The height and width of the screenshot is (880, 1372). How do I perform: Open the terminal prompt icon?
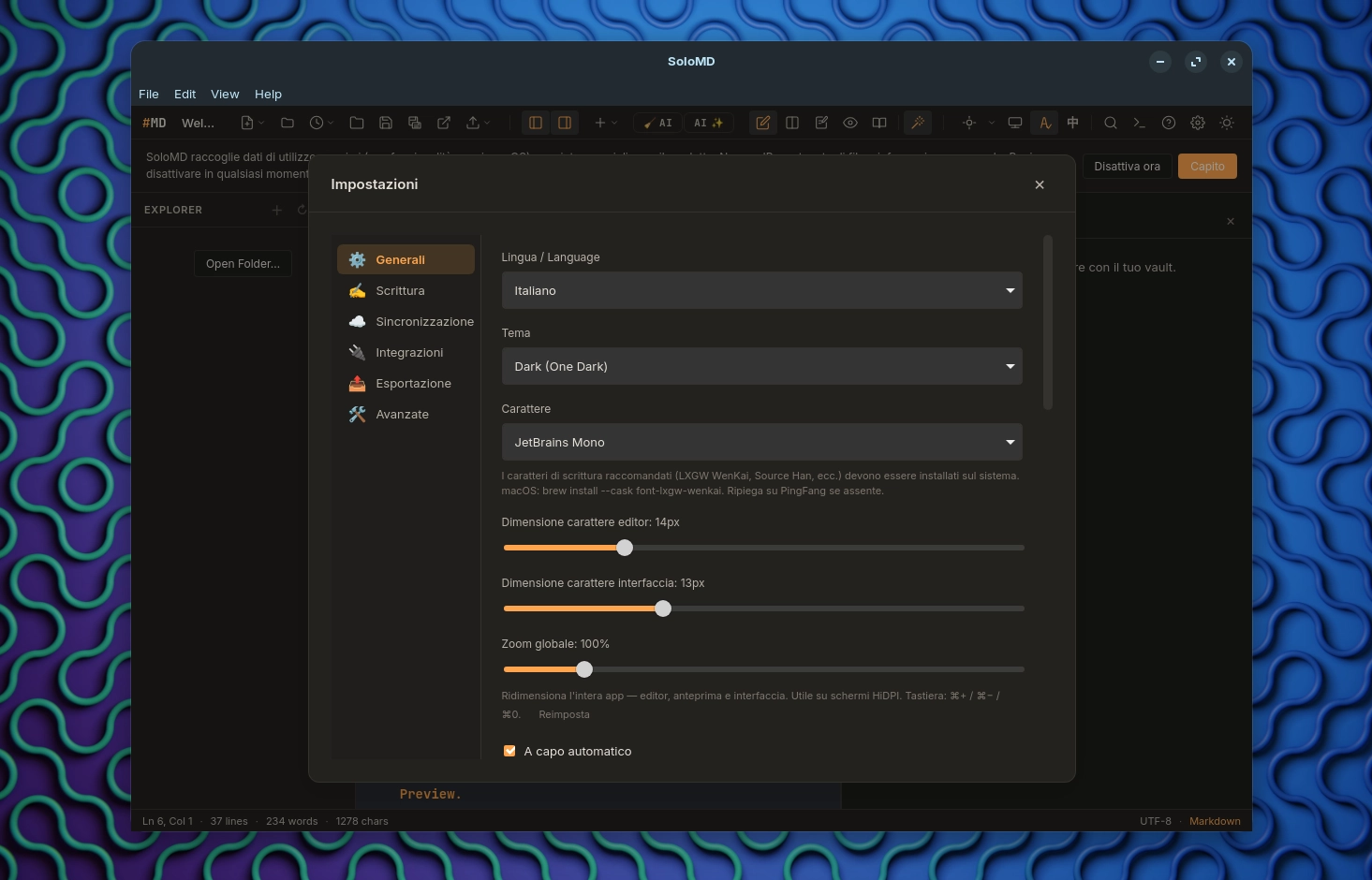[1140, 123]
